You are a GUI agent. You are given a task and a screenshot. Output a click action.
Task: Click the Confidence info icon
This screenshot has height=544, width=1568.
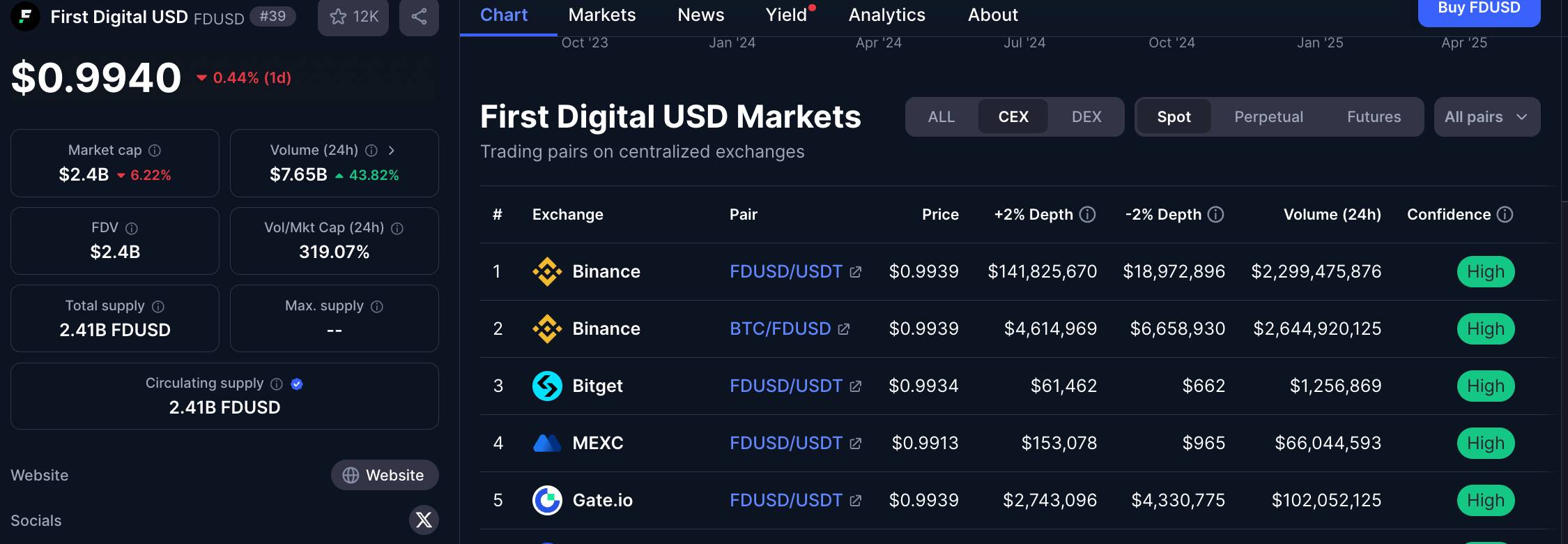[x=1505, y=215]
